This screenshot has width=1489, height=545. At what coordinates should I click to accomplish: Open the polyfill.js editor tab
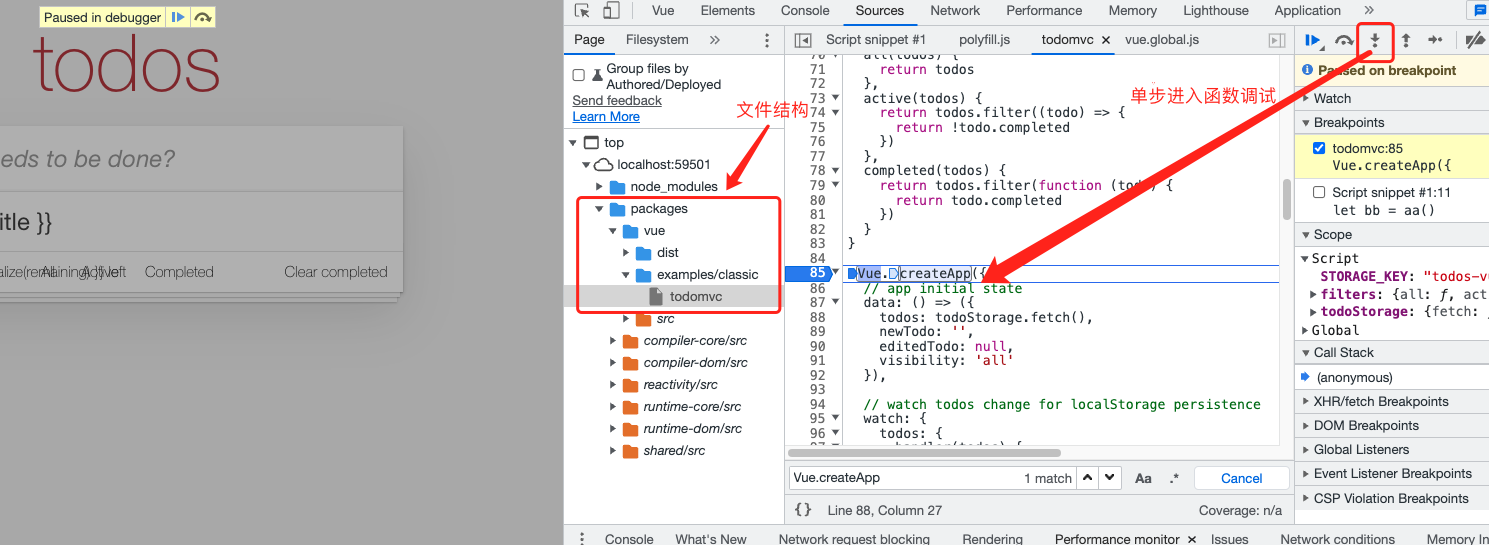984,40
